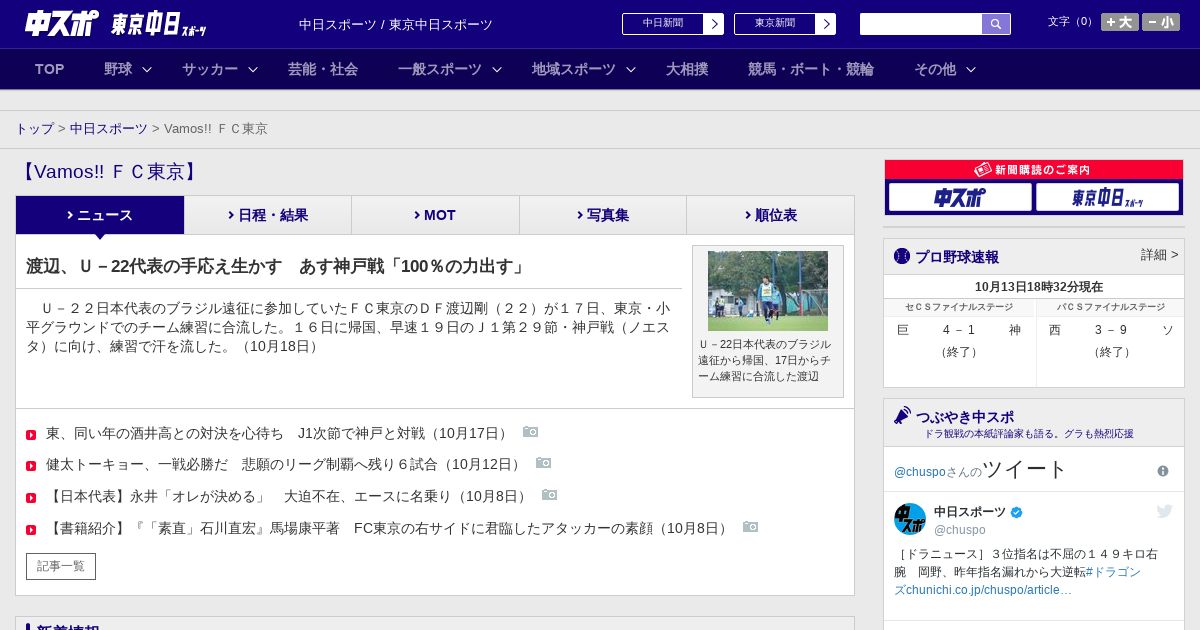1200x630 pixels.
Task: Click the Twitter bird icon in tweet
Action: click(1164, 511)
